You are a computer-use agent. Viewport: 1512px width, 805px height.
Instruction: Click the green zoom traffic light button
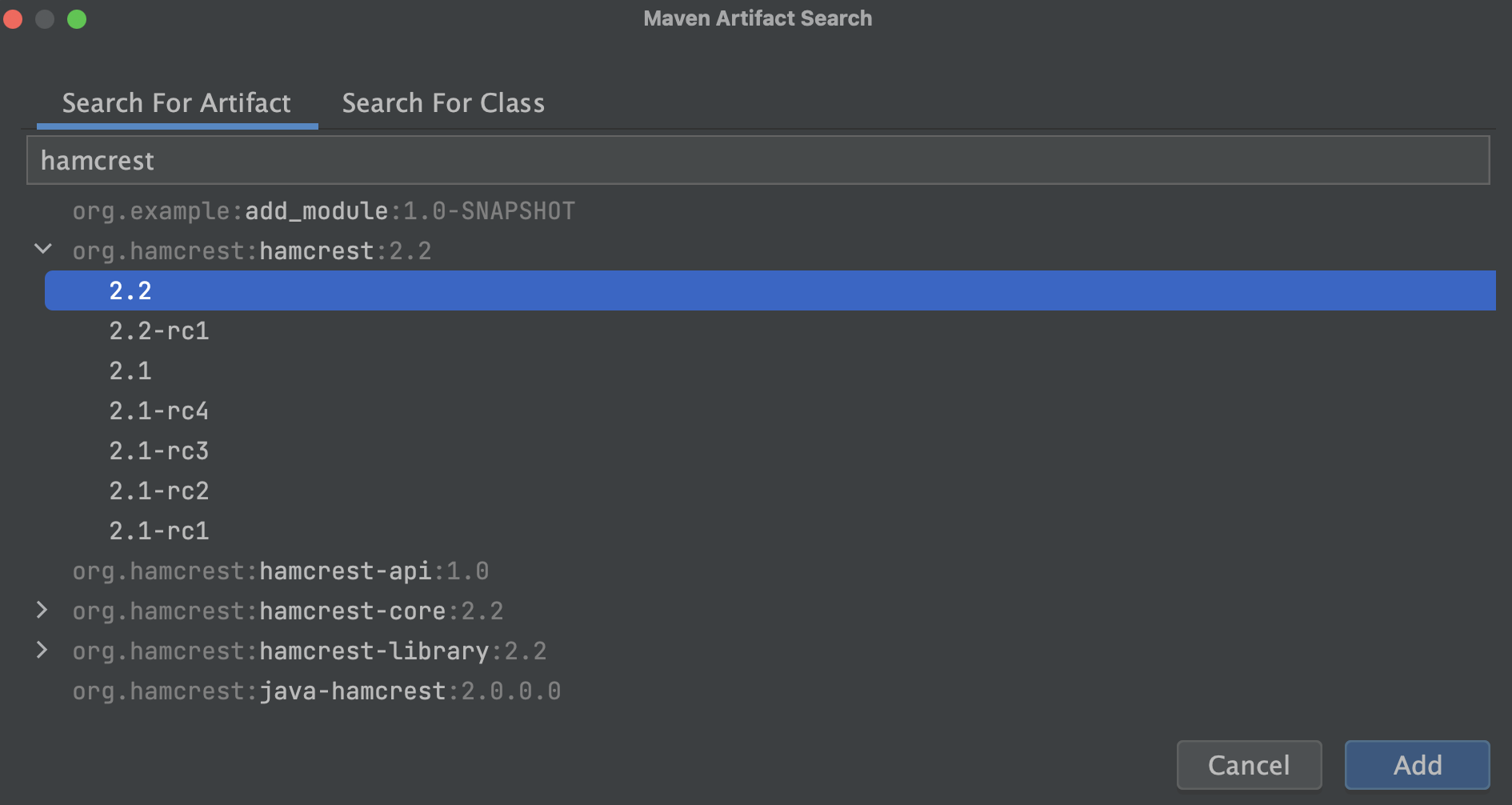[x=76, y=18]
